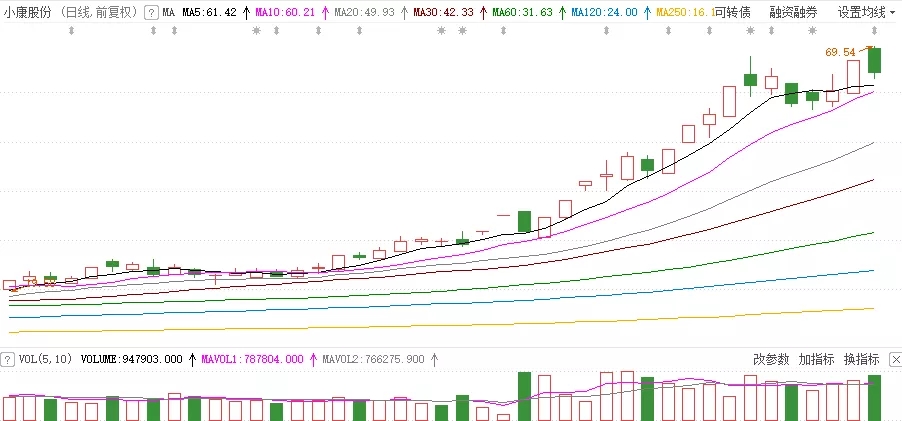Click 加指标 to add an indicator
This screenshot has width=902, height=421.
(816, 359)
